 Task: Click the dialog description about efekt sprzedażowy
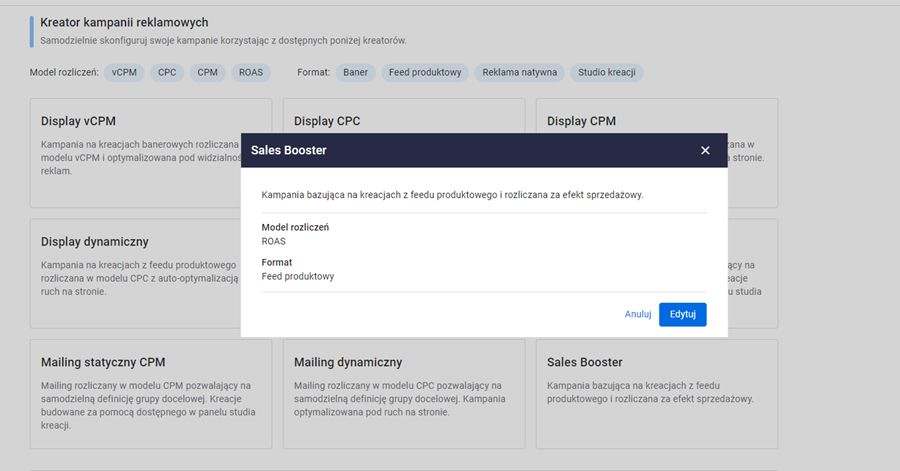coord(452,195)
